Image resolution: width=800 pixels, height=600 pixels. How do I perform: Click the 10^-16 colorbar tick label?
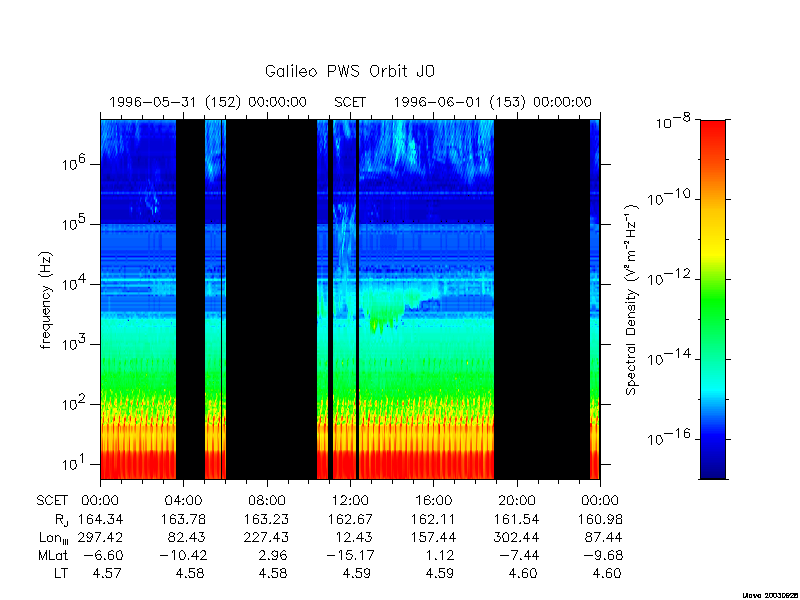(670, 437)
